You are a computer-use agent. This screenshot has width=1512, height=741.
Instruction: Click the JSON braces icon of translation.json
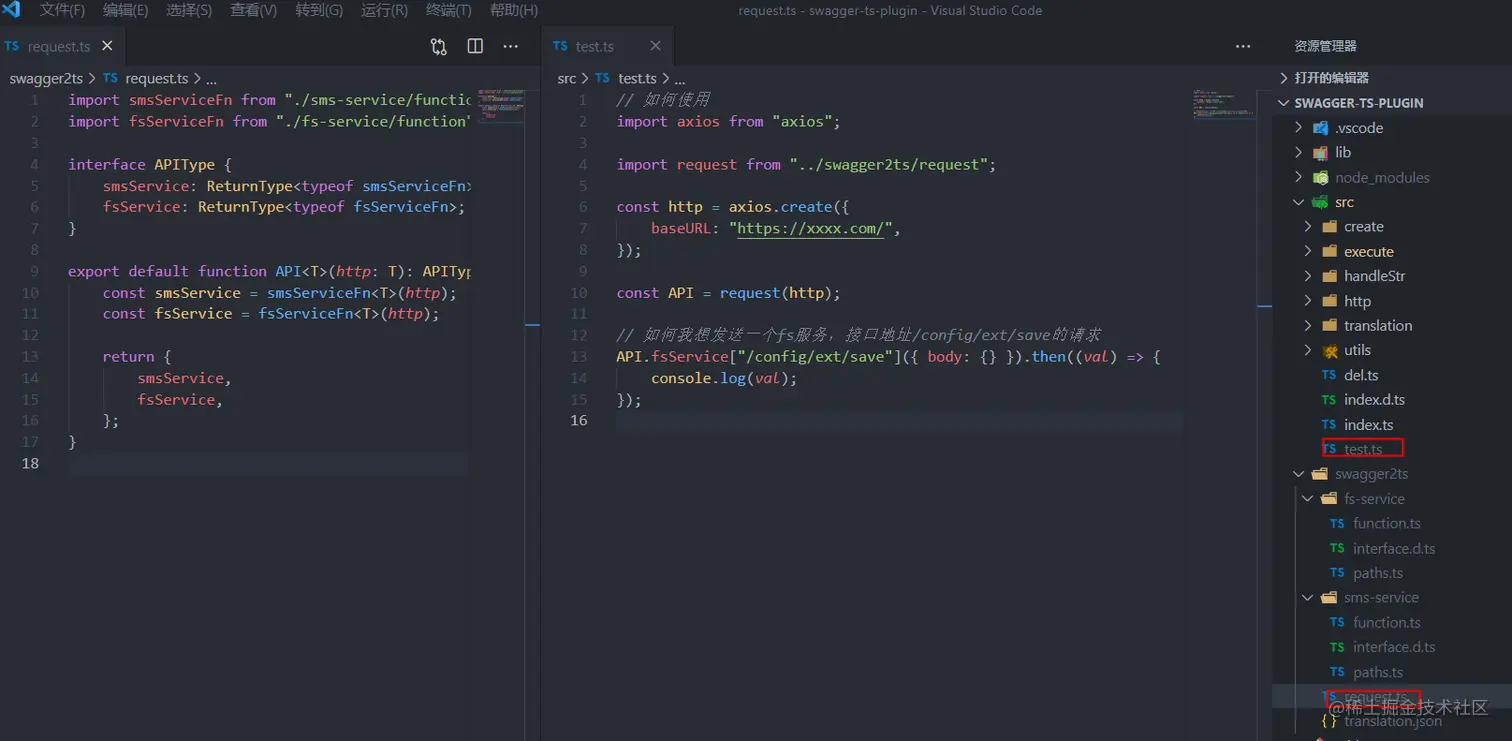pyautogui.click(x=1329, y=721)
